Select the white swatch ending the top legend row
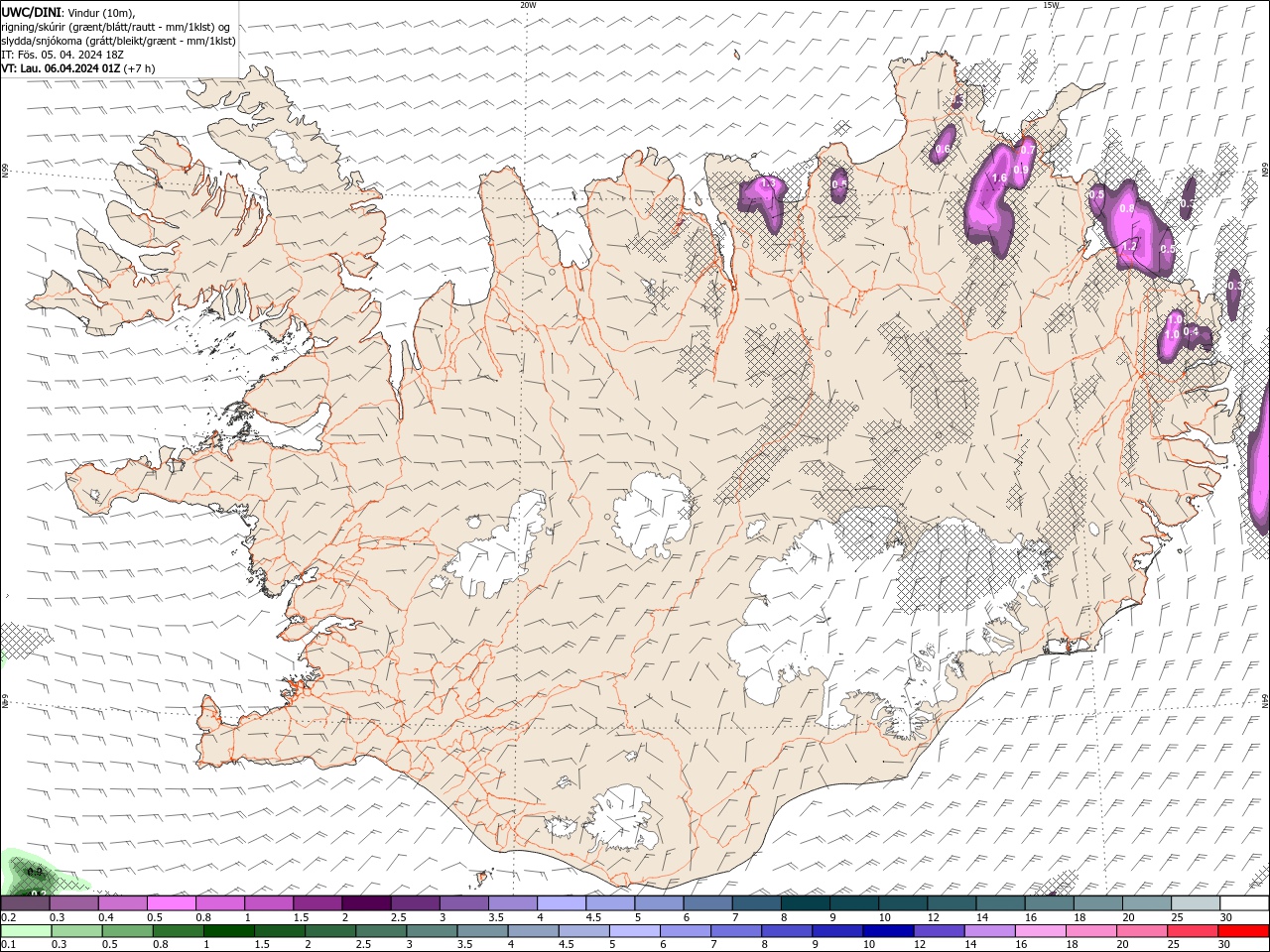 [x=1243, y=903]
